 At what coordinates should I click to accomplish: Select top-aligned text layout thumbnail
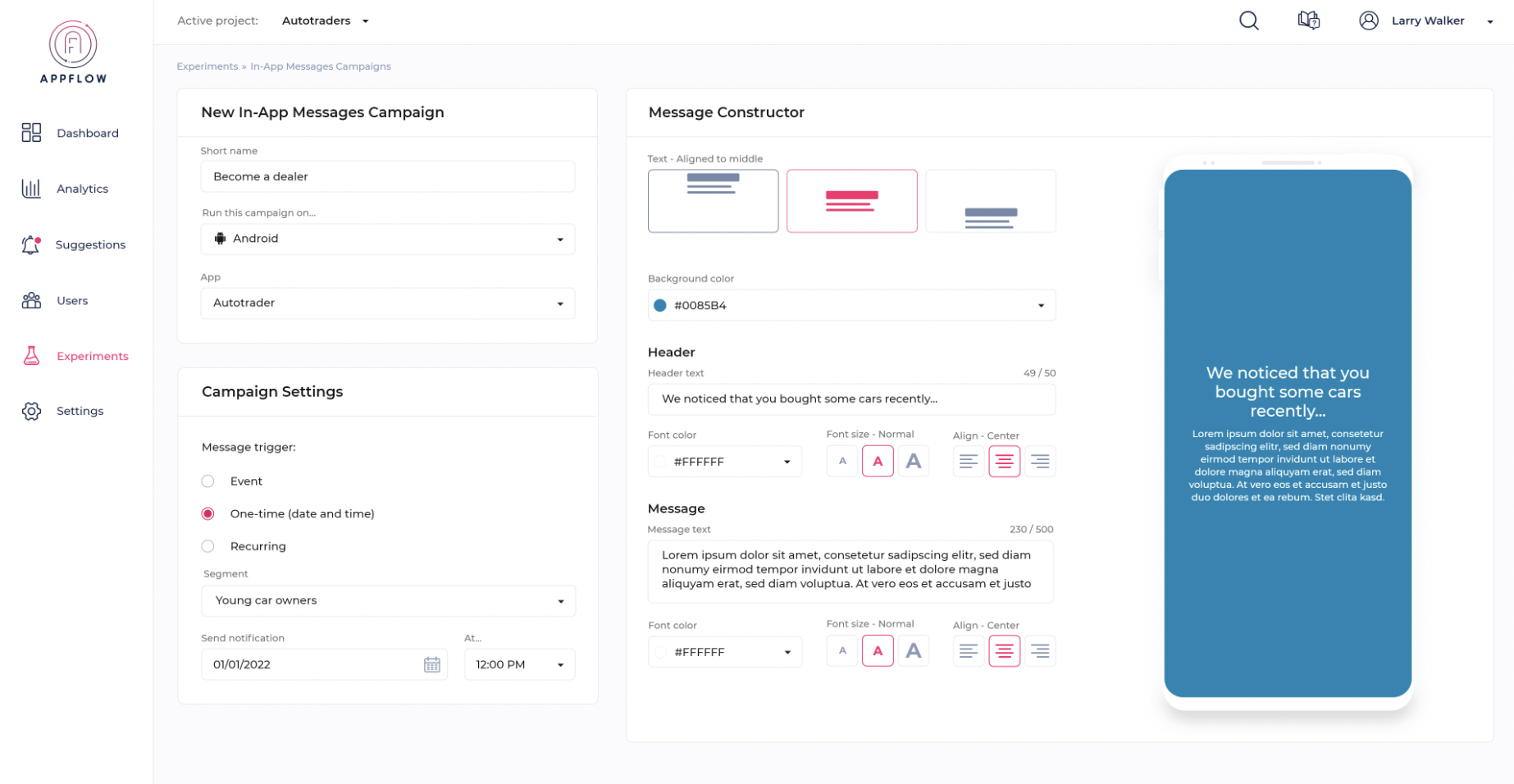713,201
